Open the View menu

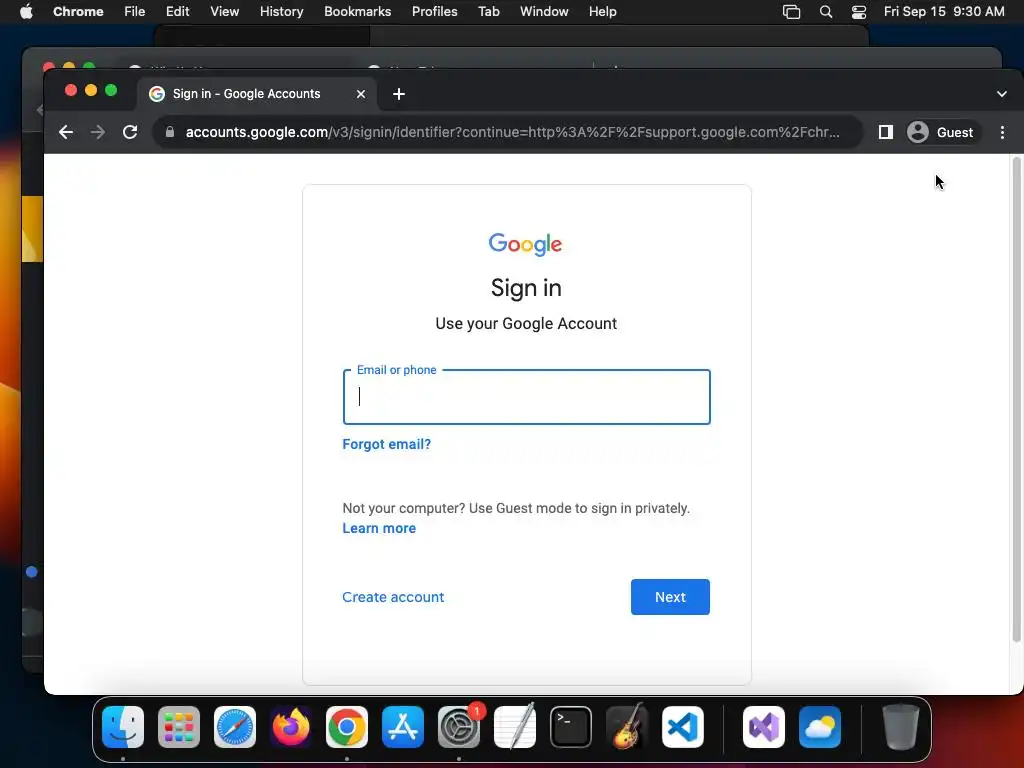(x=225, y=12)
